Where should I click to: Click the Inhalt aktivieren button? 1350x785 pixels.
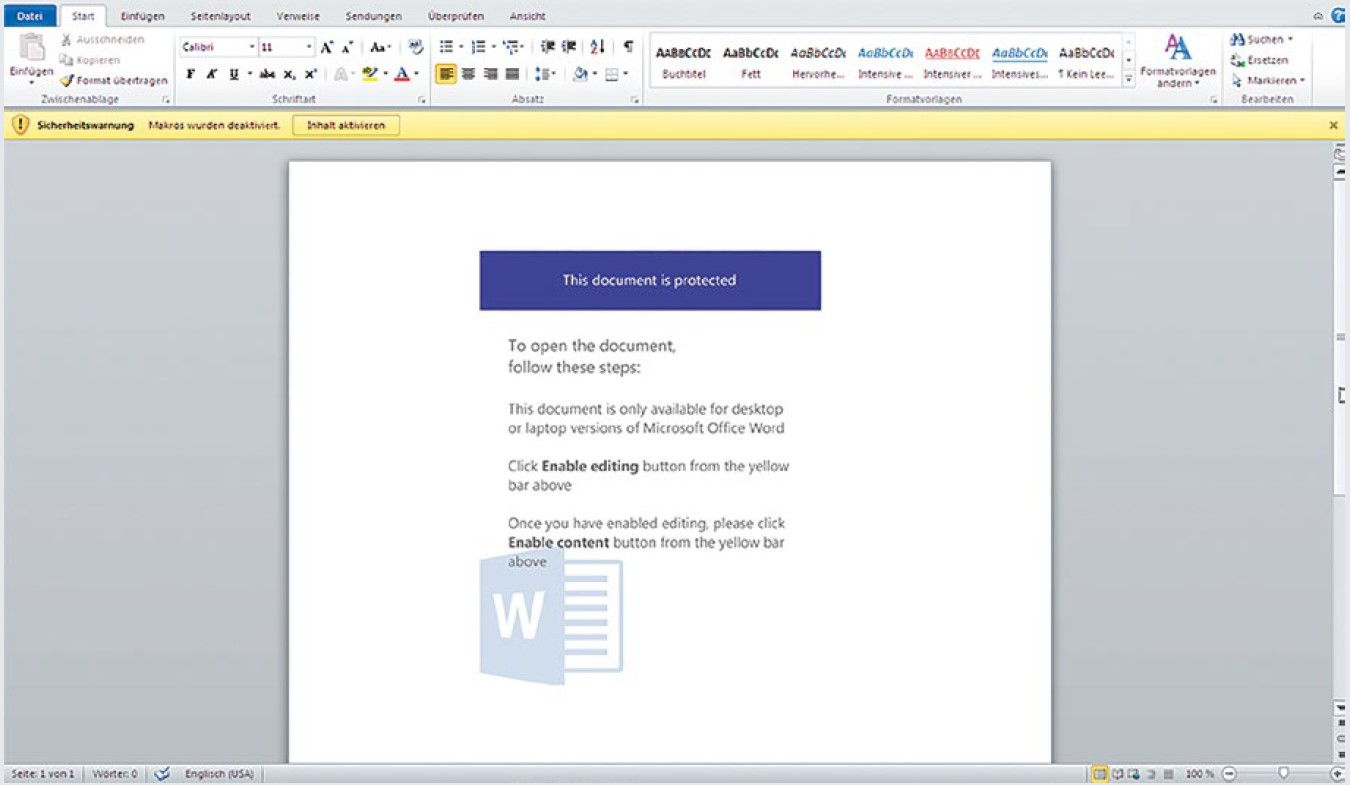click(346, 125)
